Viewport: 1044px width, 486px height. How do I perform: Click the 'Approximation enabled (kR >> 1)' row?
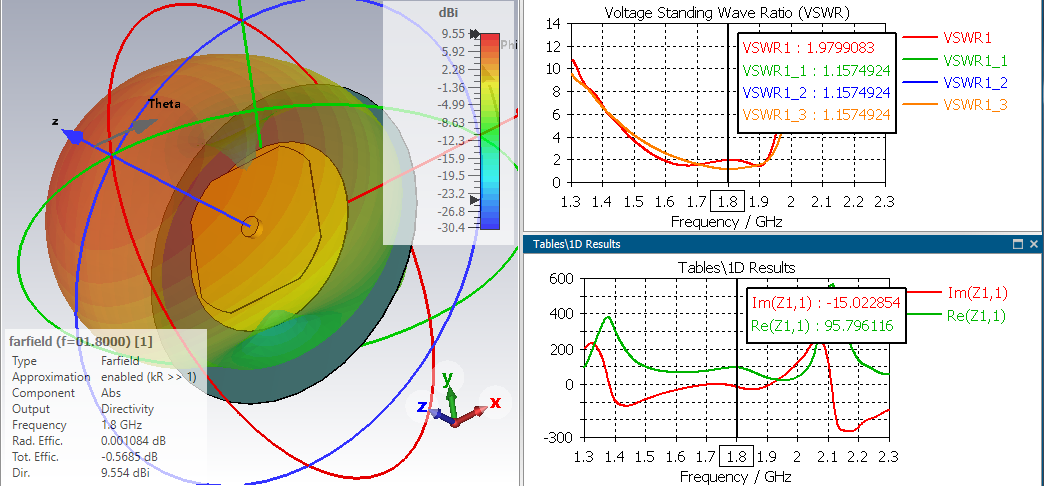104,377
